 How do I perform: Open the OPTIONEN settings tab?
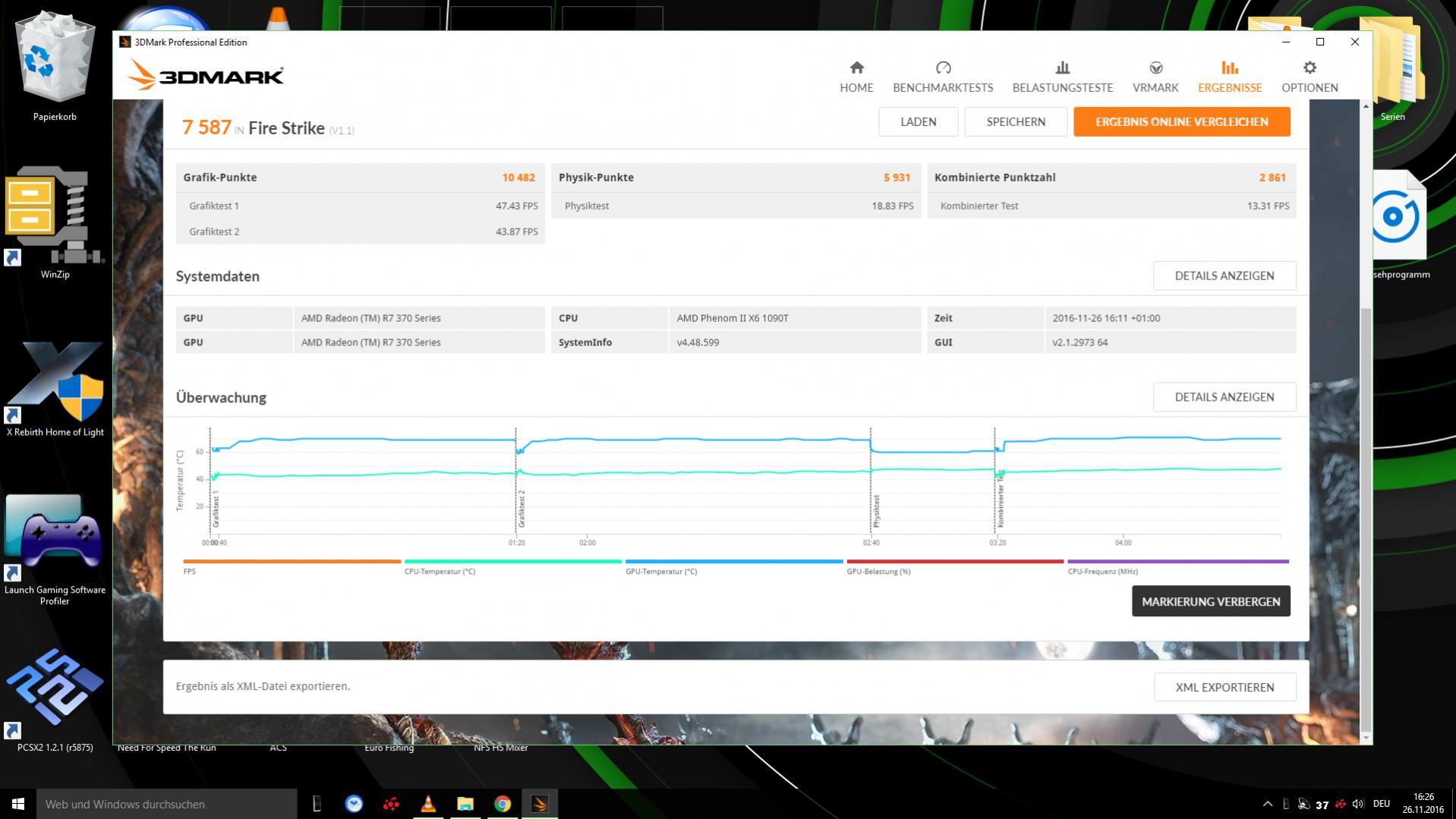pos(1309,77)
